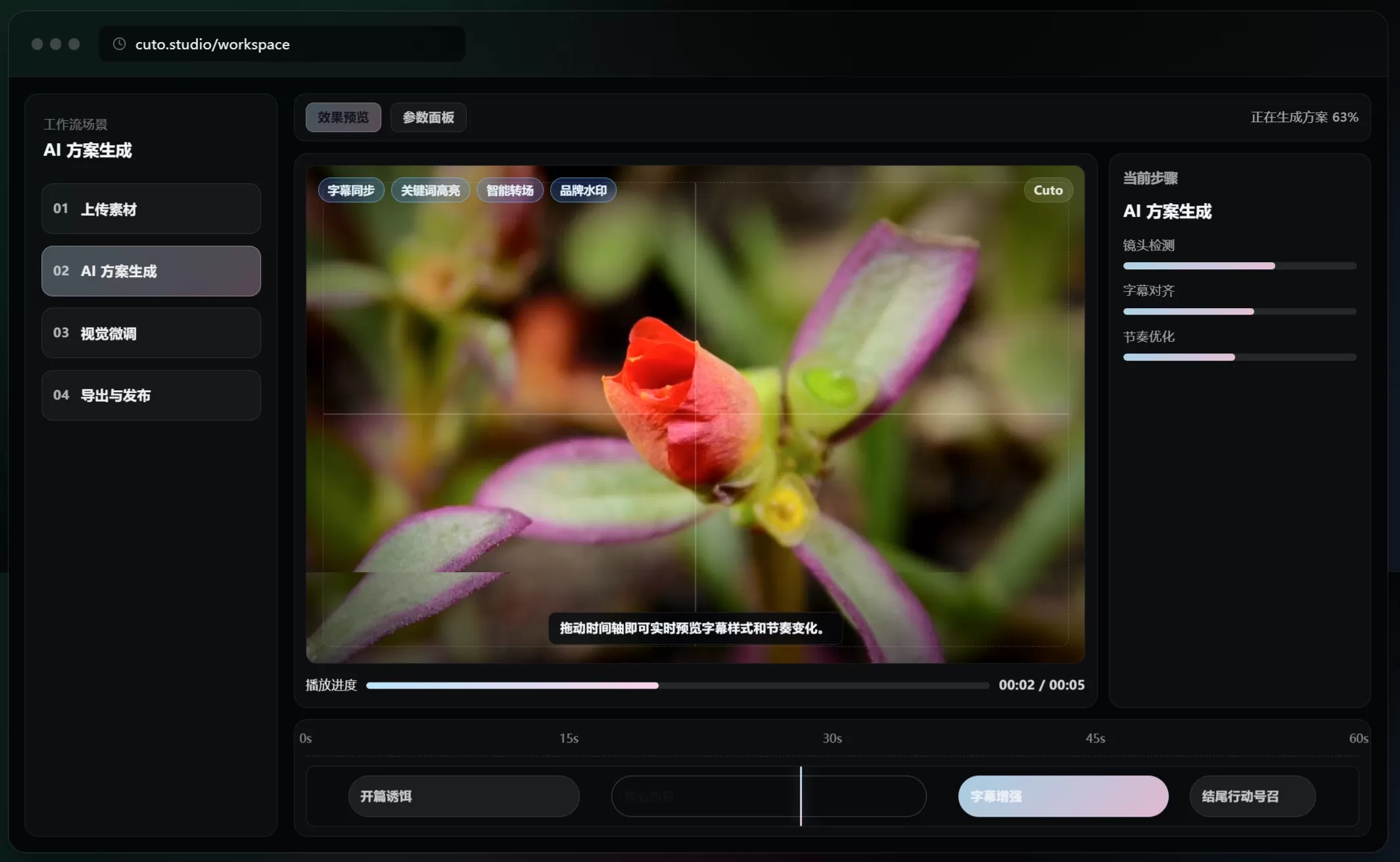Screen dimensions: 1400x862
Task: Switch to the 效果预览 tab
Action: pyautogui.click(x=343, y=118)
